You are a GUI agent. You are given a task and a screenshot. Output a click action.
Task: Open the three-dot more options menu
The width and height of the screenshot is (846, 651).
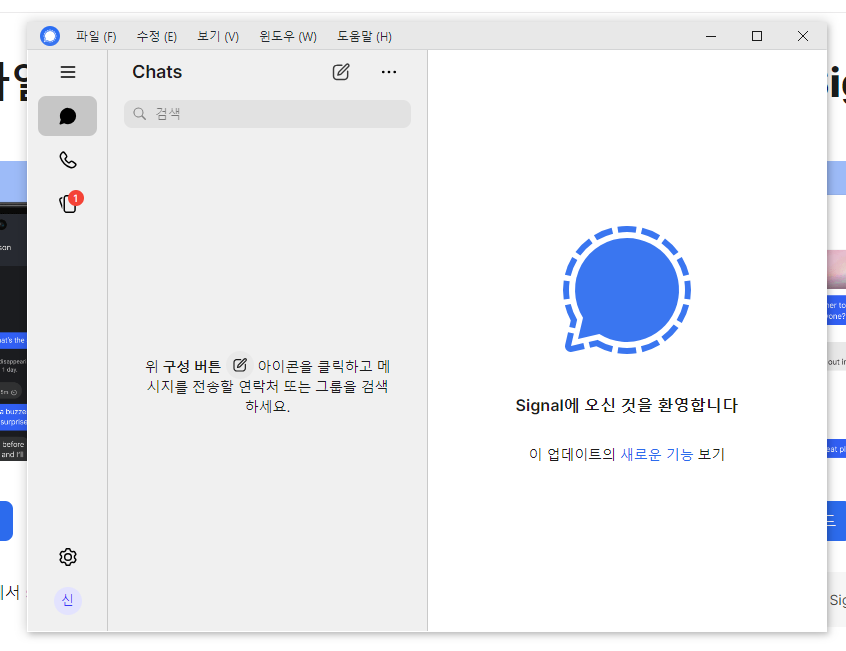(x=388, y=72)
